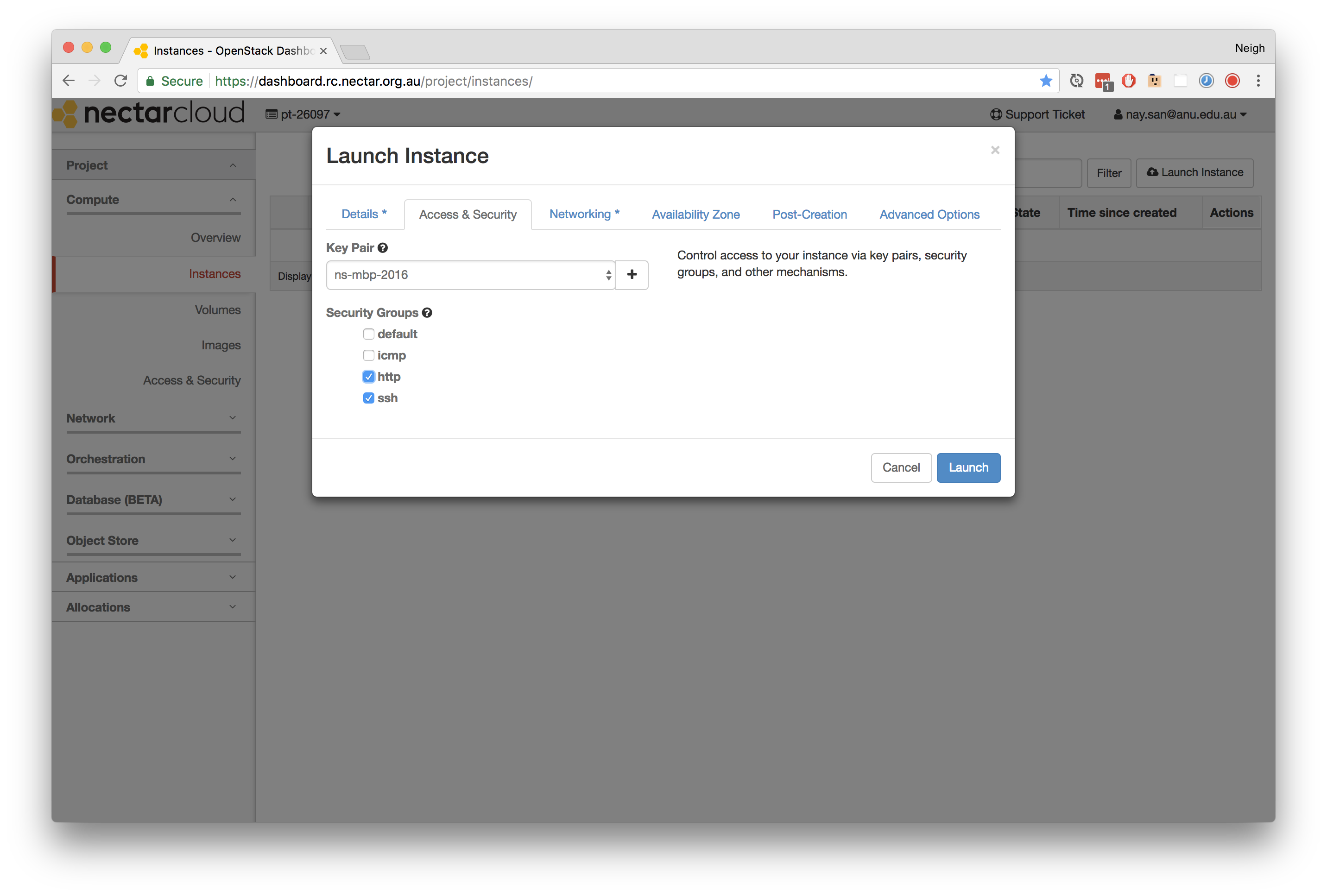Viewport: 1327px width, 896px height.
Task: Close the Instances browser tab
Action: coord(323,51)
